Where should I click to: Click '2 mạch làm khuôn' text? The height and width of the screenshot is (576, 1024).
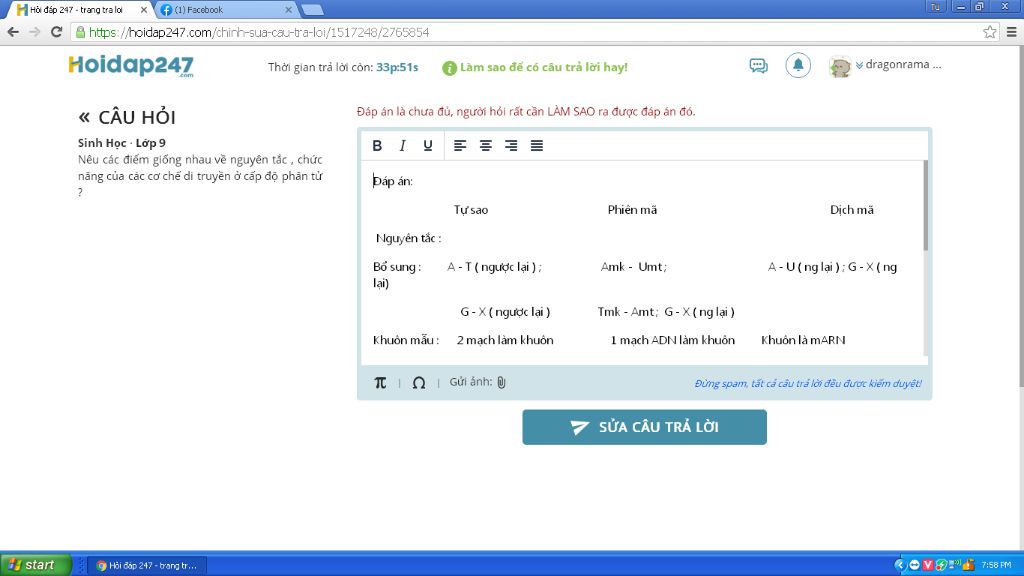(505, 340)
